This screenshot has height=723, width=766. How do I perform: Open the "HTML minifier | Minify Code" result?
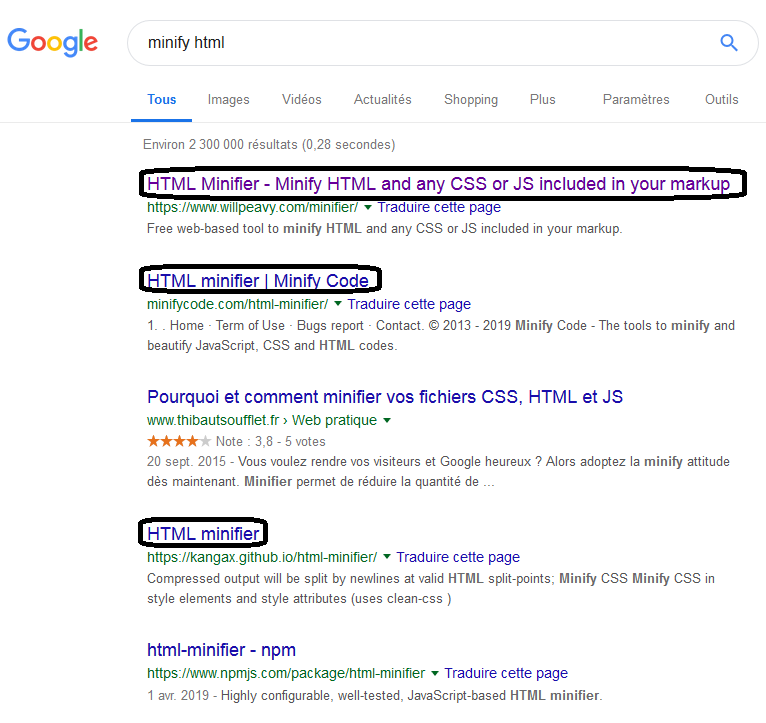pos(258,280)
